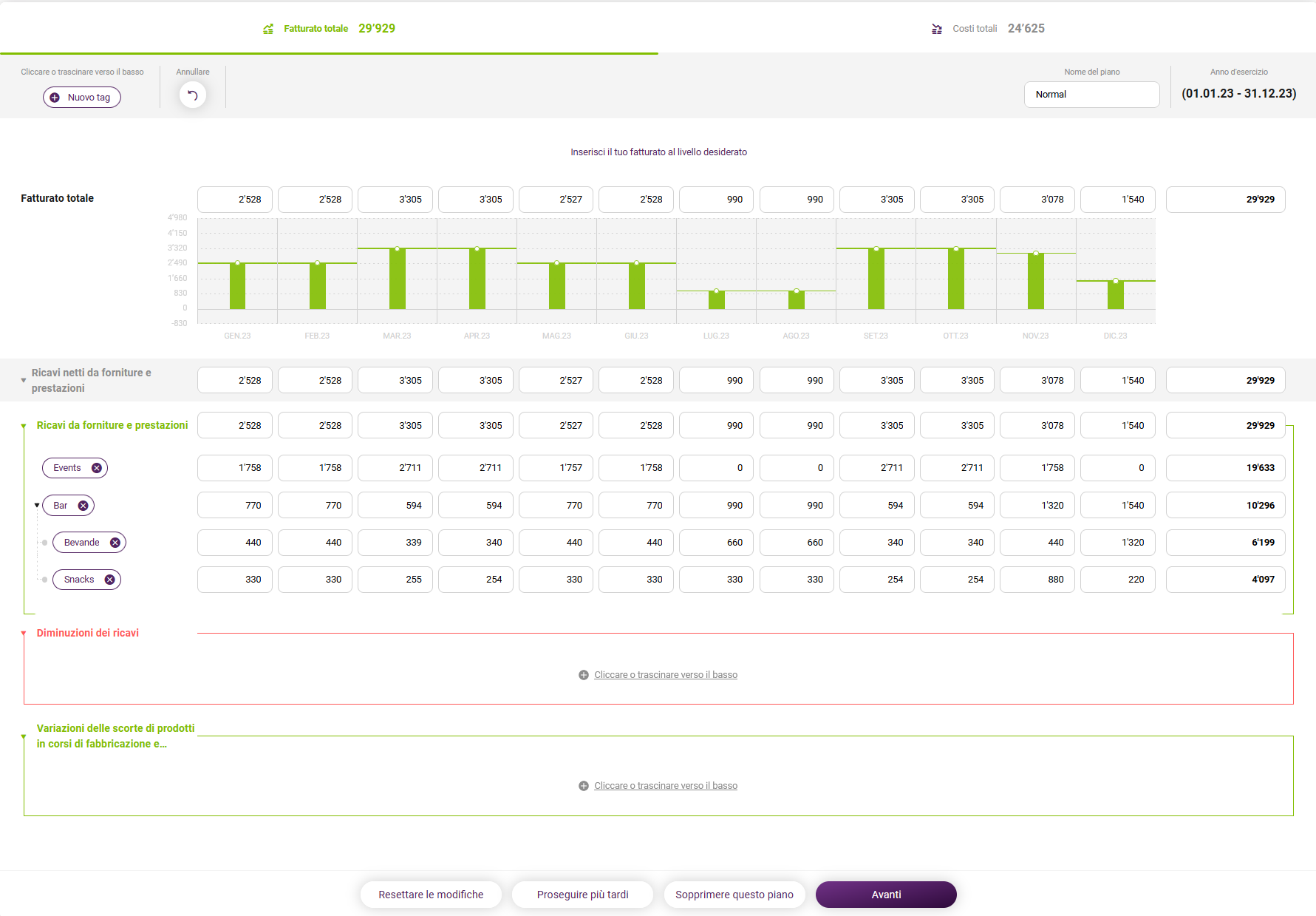Click the Nome del piano input field
Image resolution: width=1316 pixels, height=916 pixels.
coord(1091,95)
